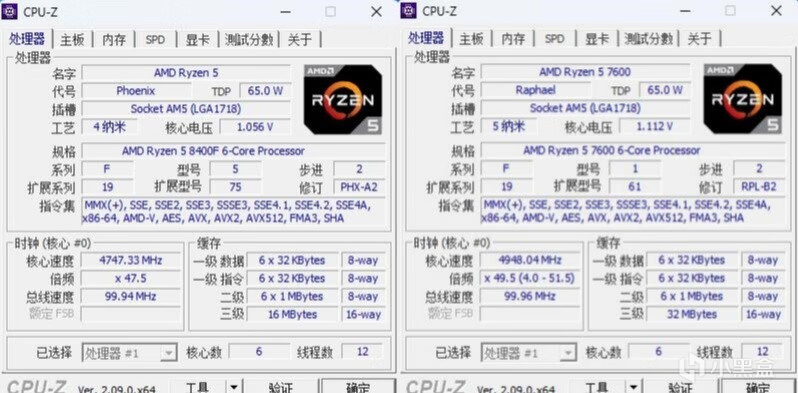Click the PHX-A2 revision value

pyautogui.click(x=359, y=187)
